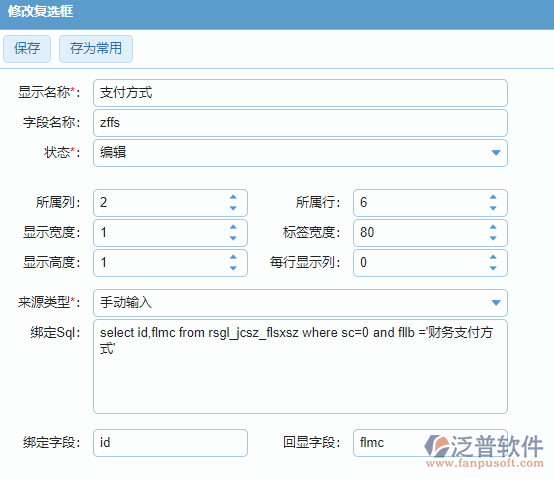The height and width of the screenshot is (479, 554).
Task: Click the 每行显示列 label
Action: 305,262
